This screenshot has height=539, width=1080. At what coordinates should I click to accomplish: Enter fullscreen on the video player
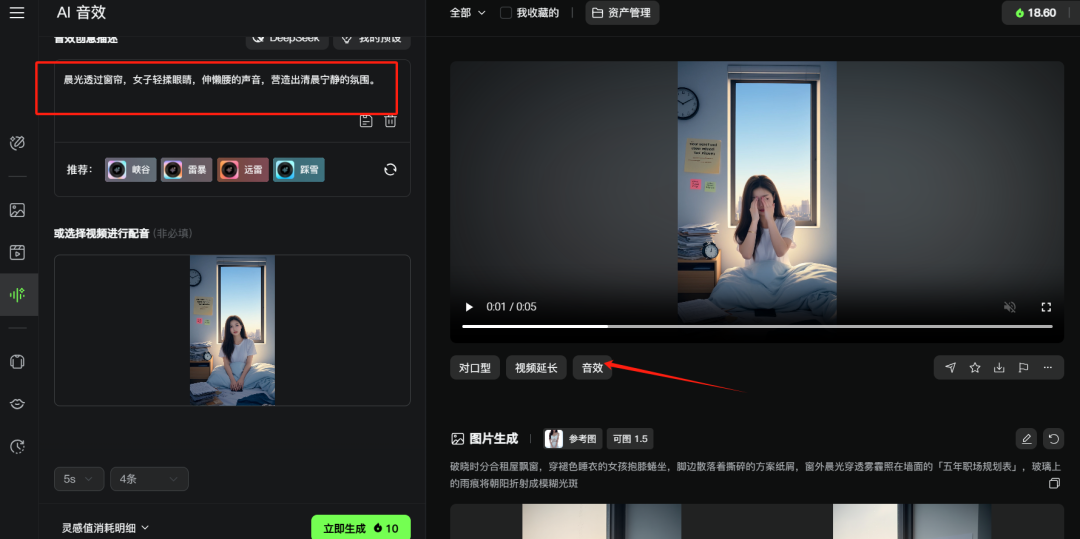tap(1046, 307)
